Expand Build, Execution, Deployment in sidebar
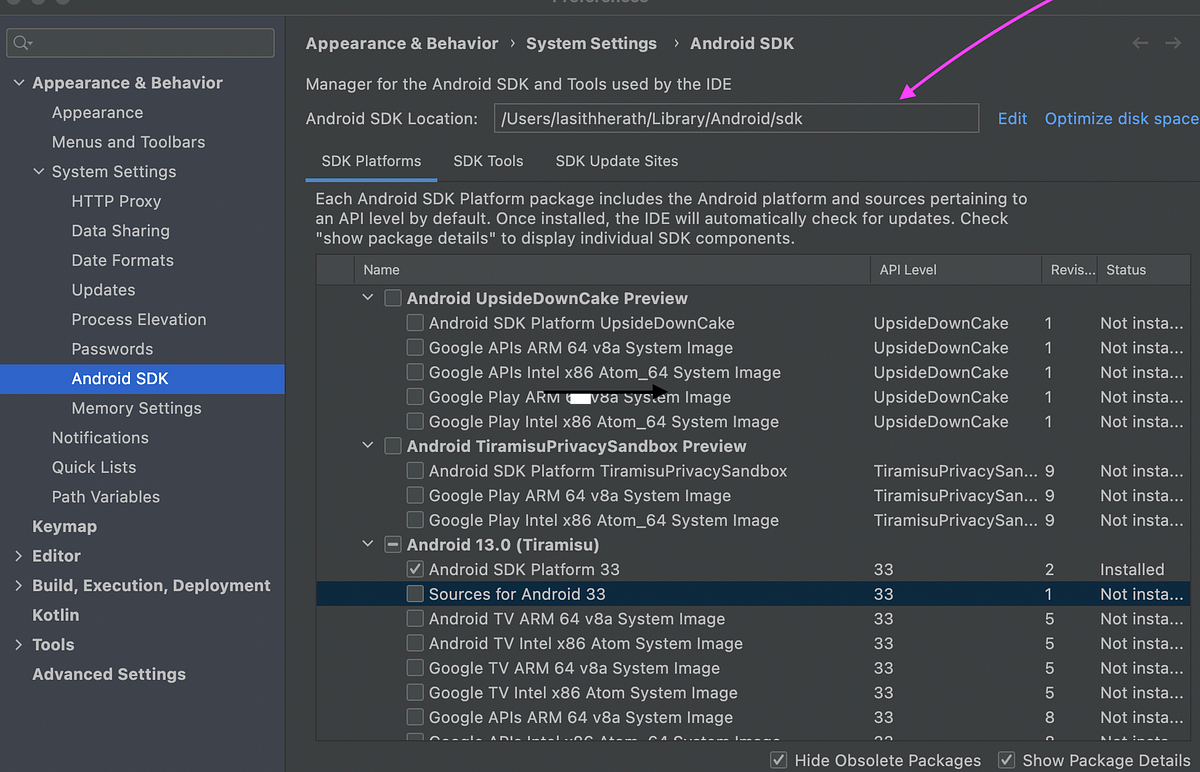Screen dimensions: 1200x772 point(18,585)
